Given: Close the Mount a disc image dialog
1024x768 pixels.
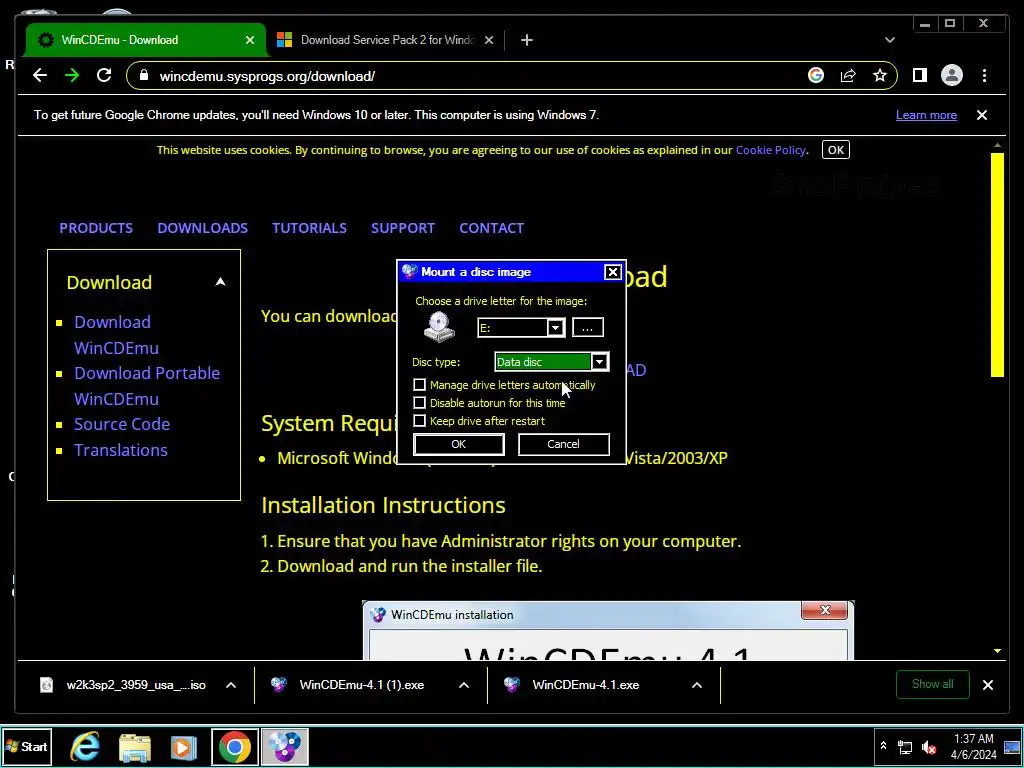Looking at the screenshot, I should pos(613,272).
